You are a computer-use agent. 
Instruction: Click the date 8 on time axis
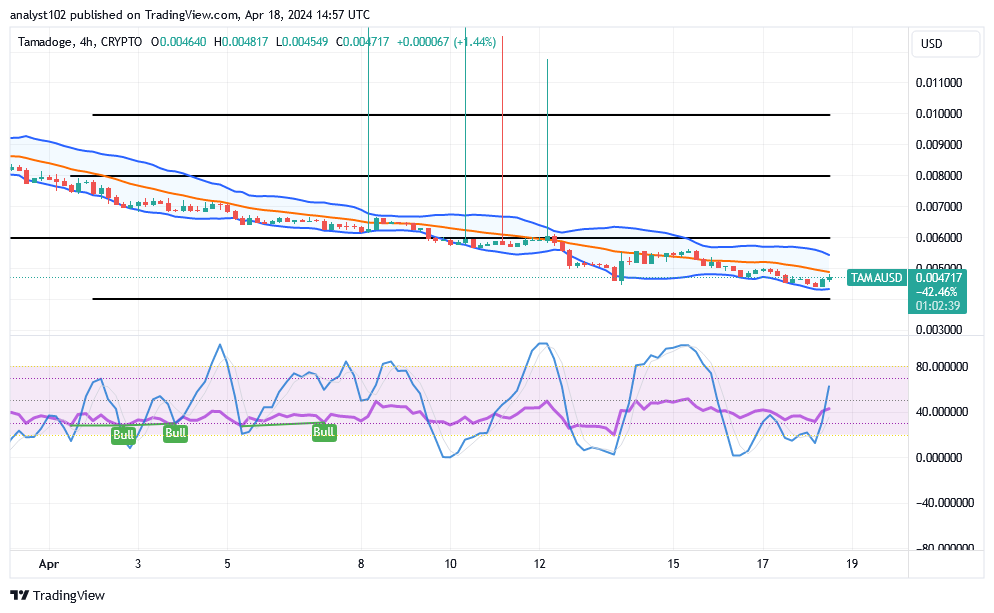(x=361, y=564)
